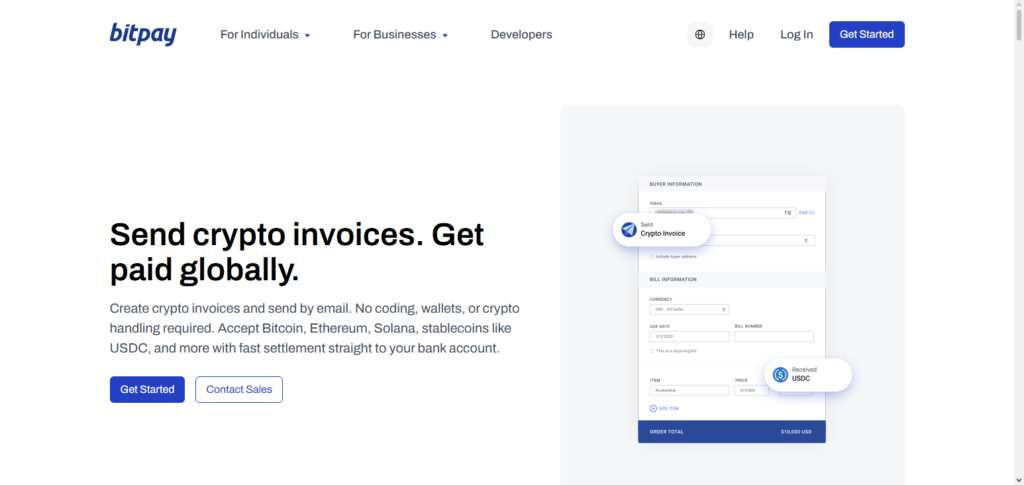Click the 'Send crypto invoices' headline
Image resolution: width=1024 pixels, height=485 pixels.
coord(297,253)
